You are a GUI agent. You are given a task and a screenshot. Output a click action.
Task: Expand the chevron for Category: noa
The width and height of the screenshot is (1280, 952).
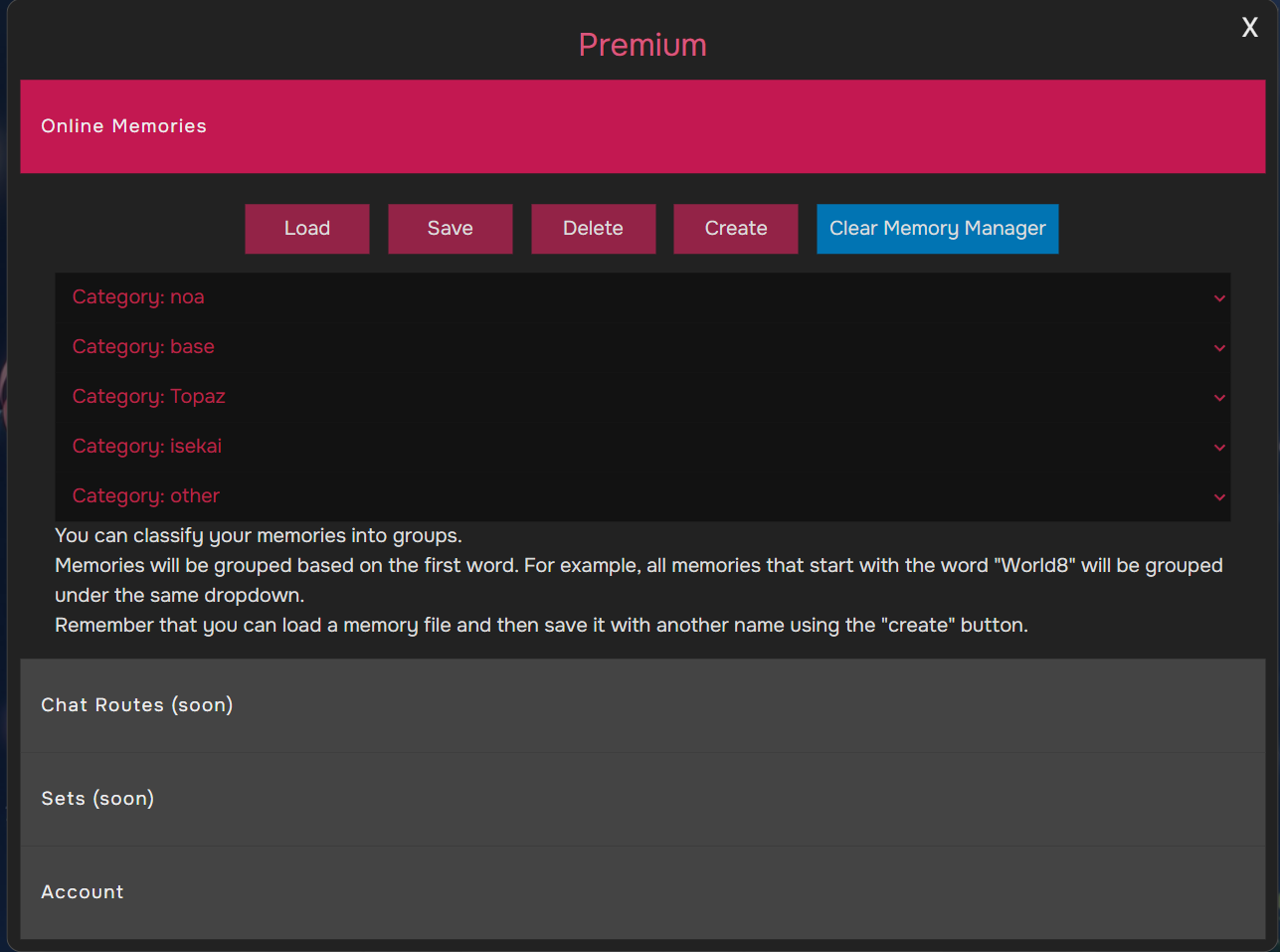coord(1218,298)
